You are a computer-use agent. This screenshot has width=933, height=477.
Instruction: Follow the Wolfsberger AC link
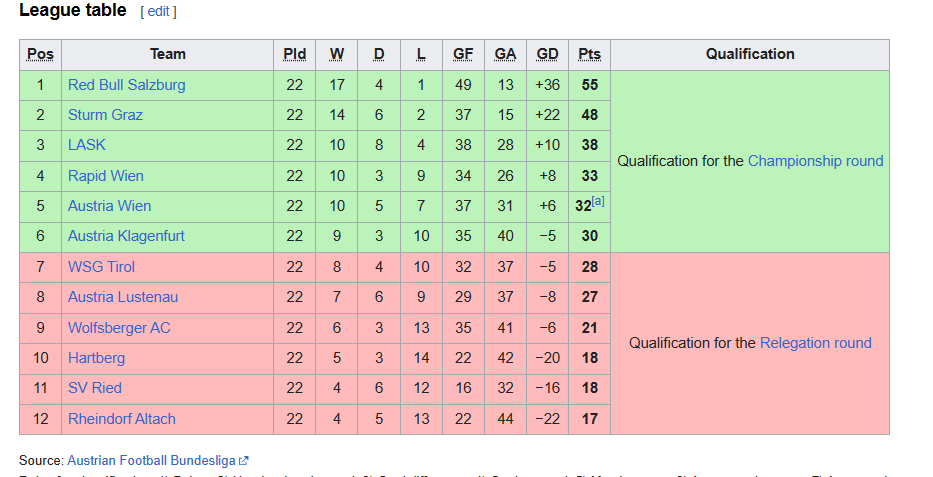(x=119, y=328)
